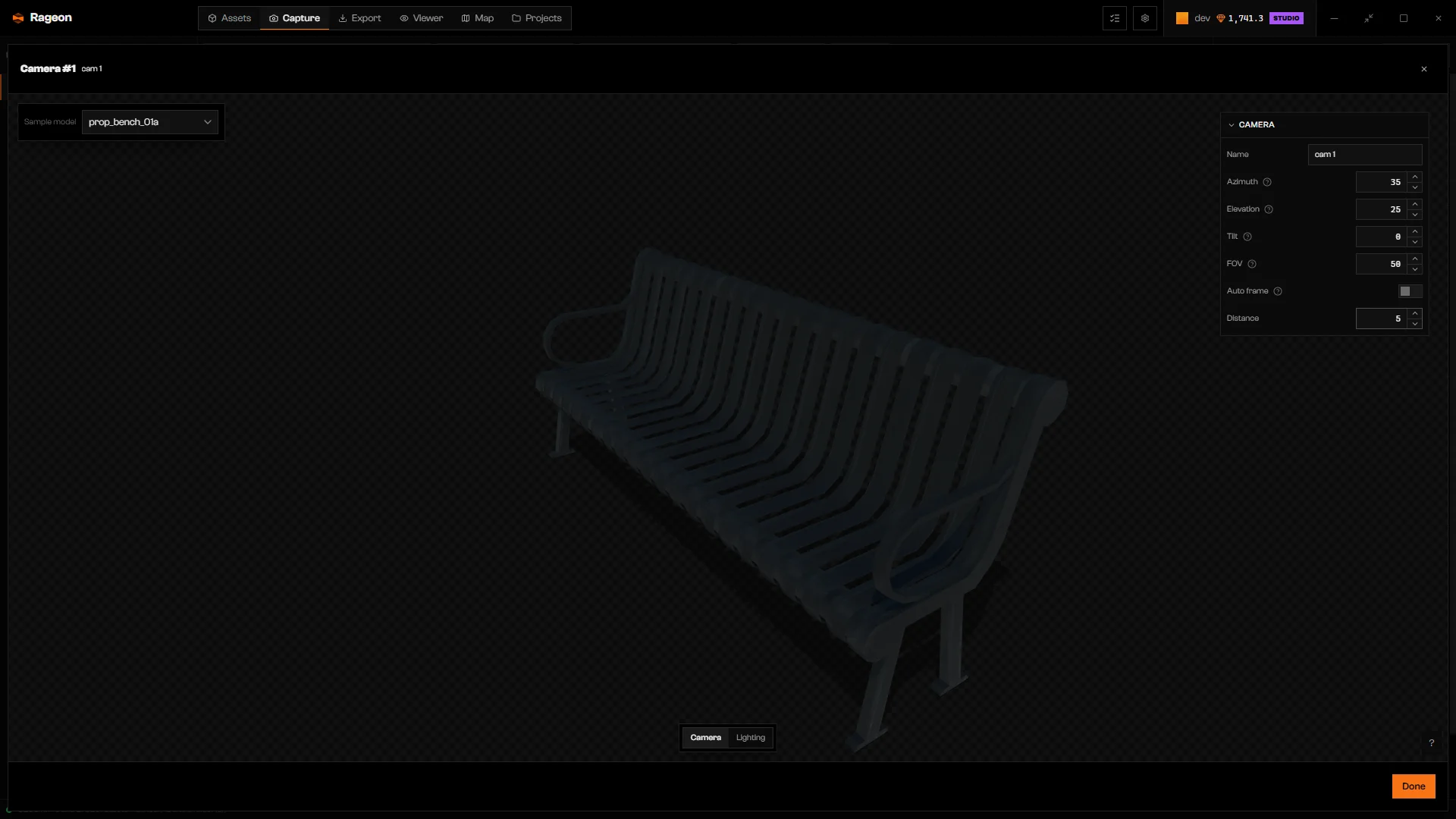Select the Capture tab
The height and width of the screenshot is (819, 1456).
tap(294, 18)
